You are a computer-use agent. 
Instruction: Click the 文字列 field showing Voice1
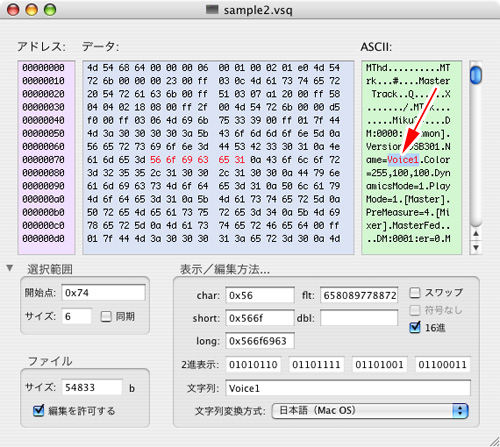(x=348, y=388)
